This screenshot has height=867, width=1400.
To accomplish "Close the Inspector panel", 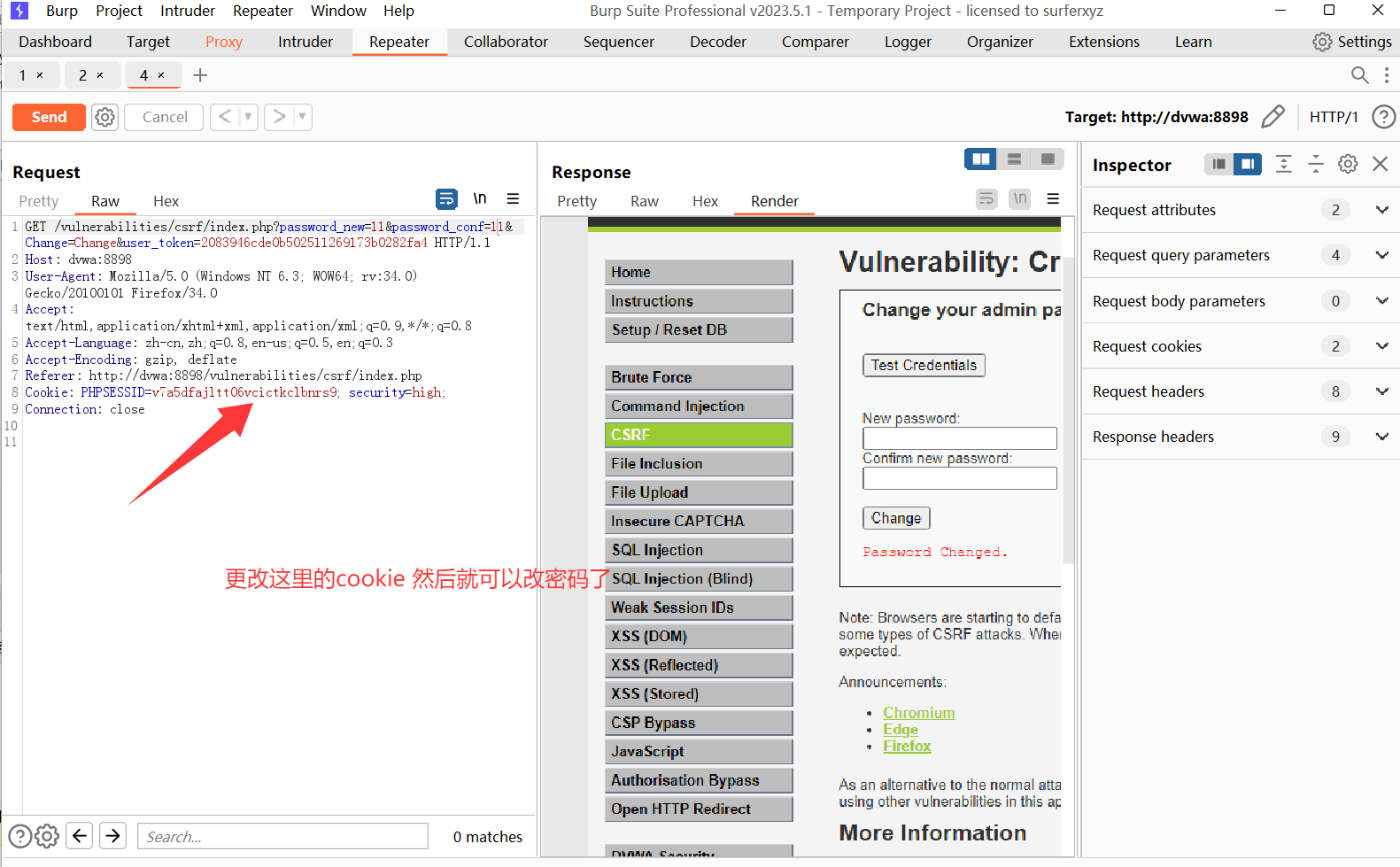I will [1380, 164].
